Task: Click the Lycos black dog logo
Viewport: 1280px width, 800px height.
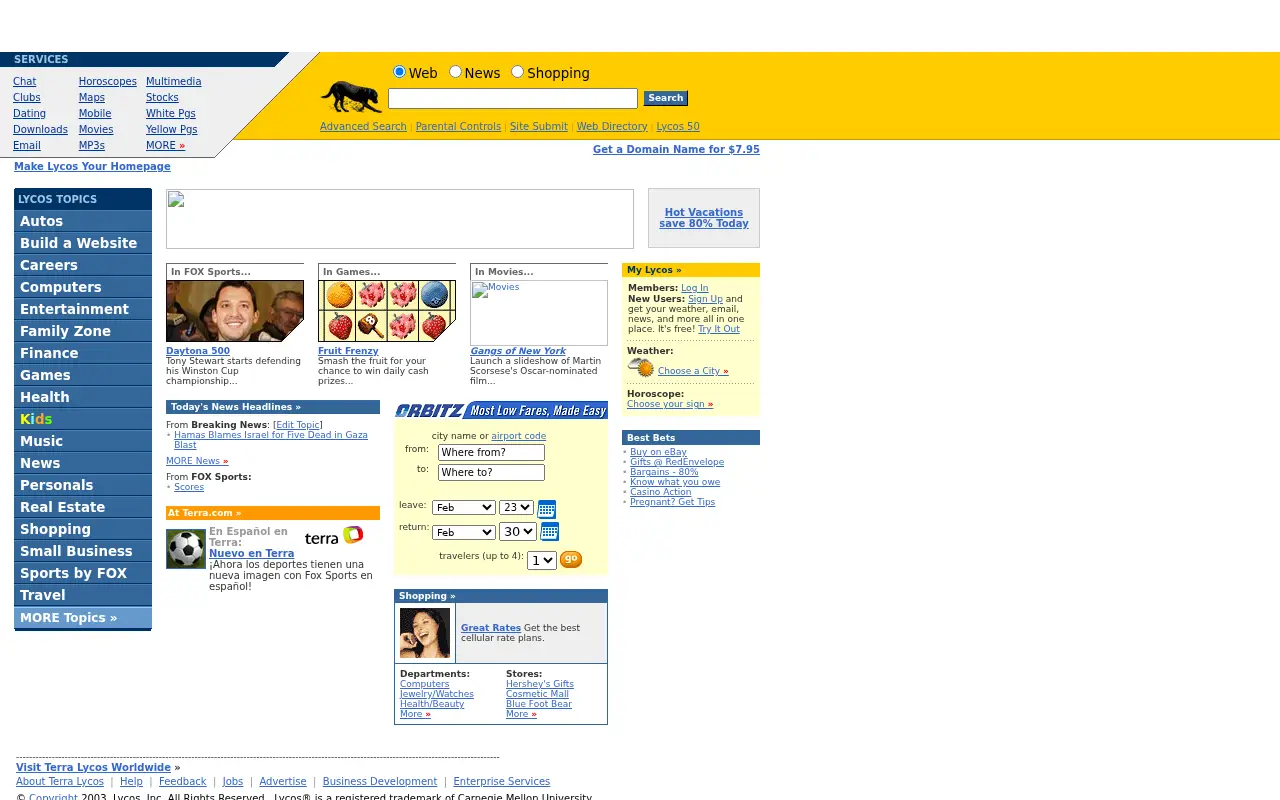Action: click(x=351, y=97)
